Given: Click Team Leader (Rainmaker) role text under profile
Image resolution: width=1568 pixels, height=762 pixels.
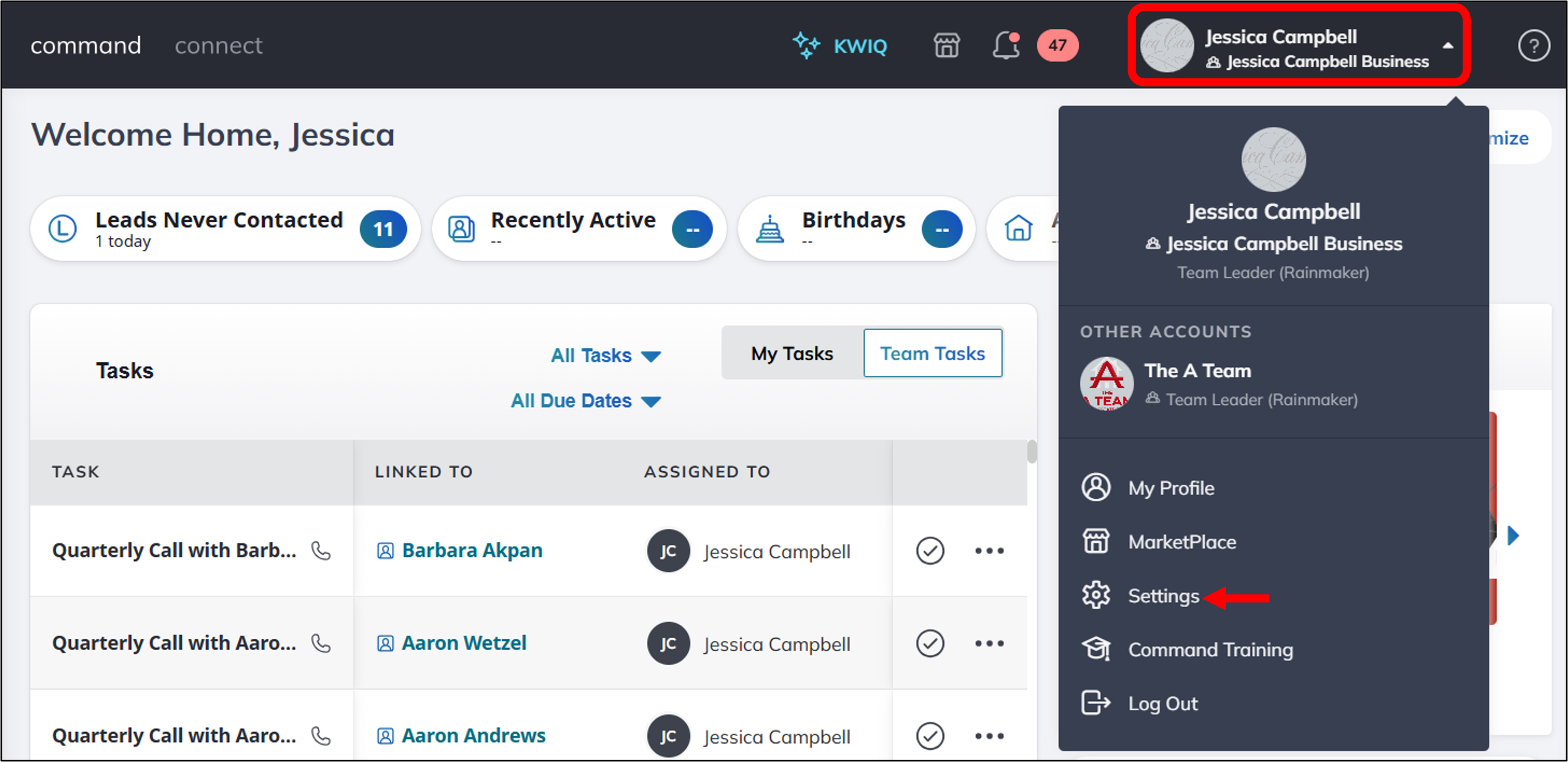Looking at the screenshot, I should pos(1273,272).
